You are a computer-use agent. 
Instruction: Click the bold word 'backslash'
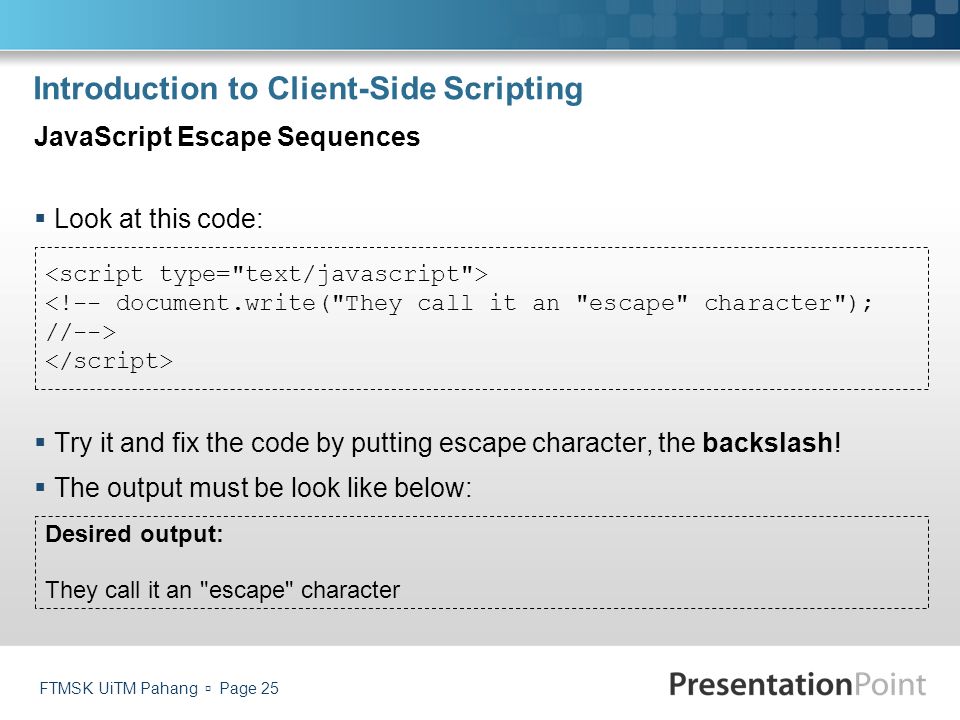coord(767,443)
